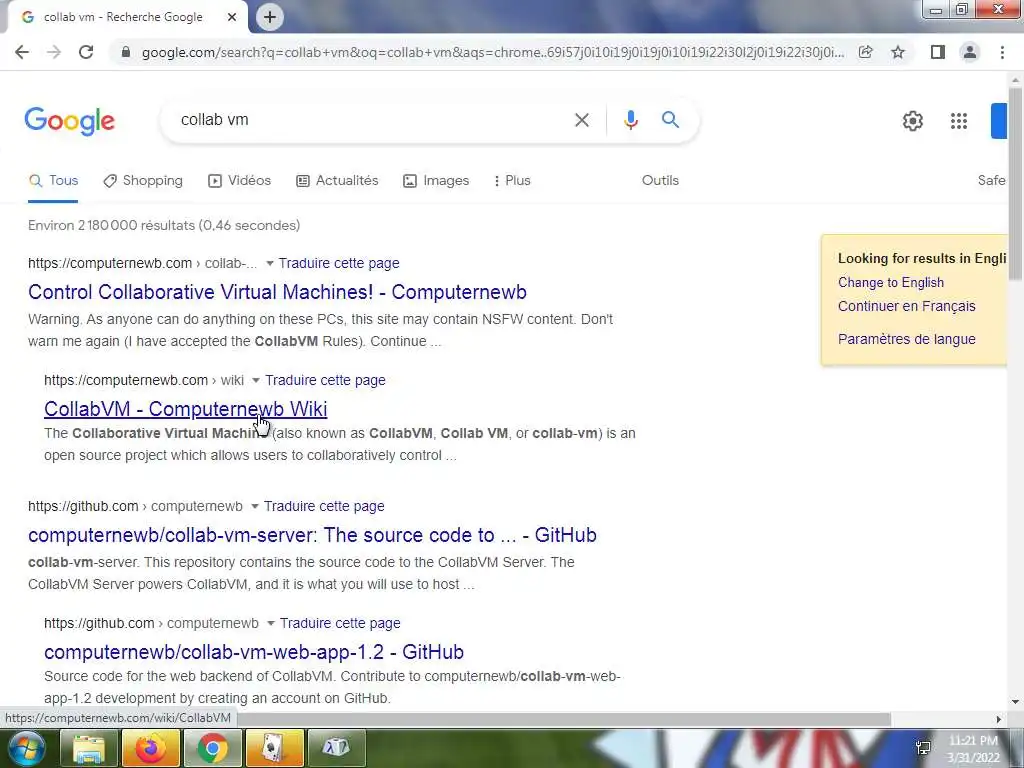The image size is (1024, 768).
Task: Click the blue button at top right edge
Action: click(999, 121)
